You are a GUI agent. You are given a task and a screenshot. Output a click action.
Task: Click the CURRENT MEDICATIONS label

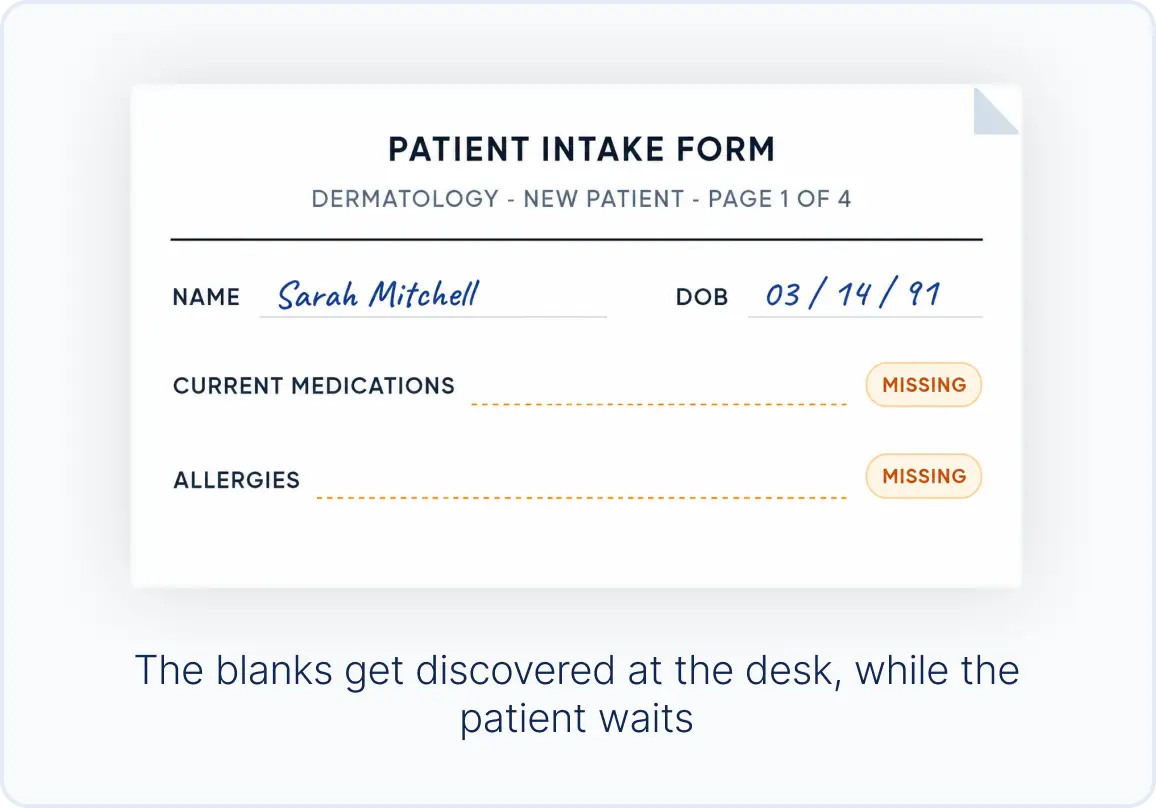[314, 386]
